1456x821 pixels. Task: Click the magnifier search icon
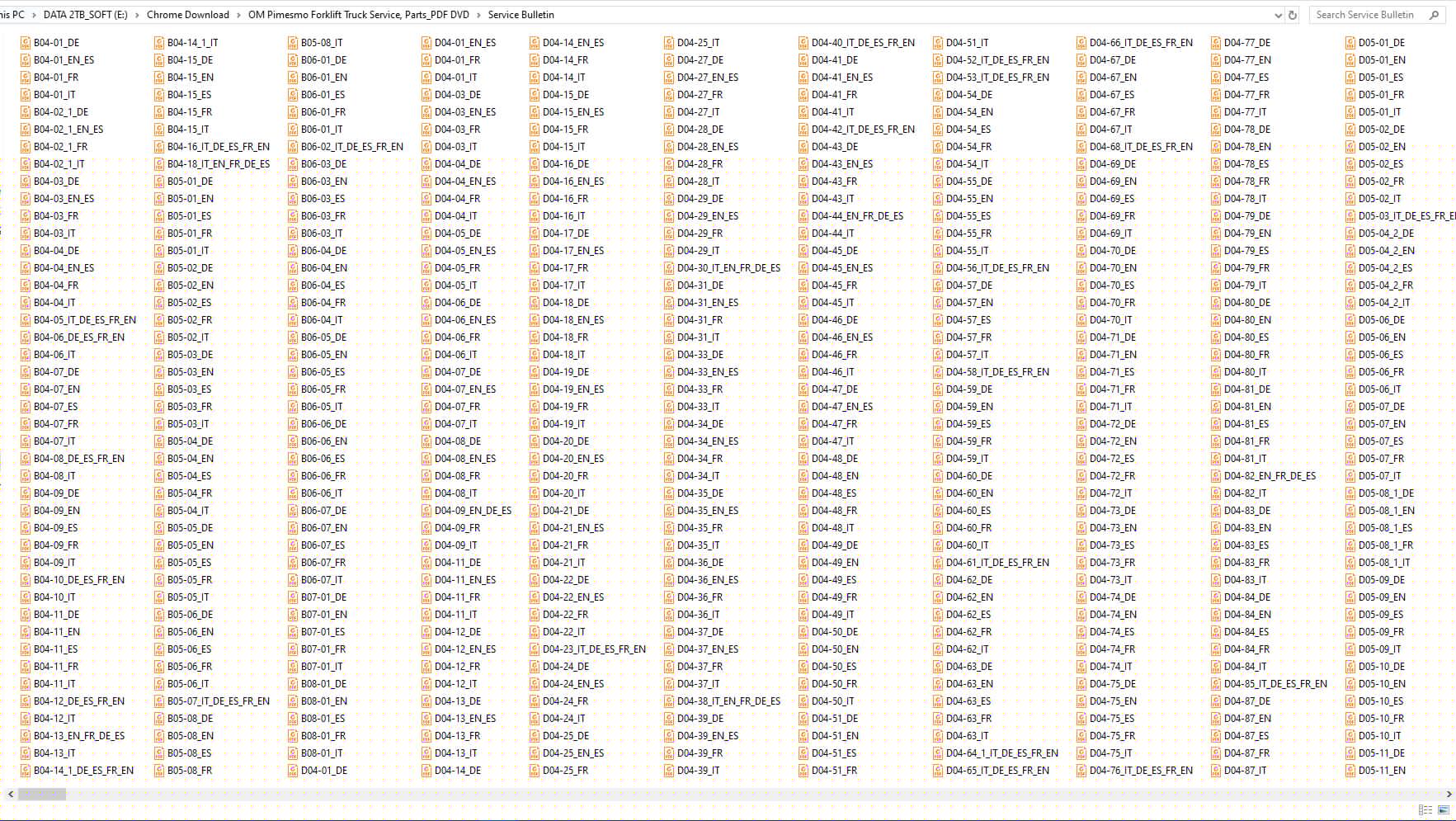(x=1435, y=15)
